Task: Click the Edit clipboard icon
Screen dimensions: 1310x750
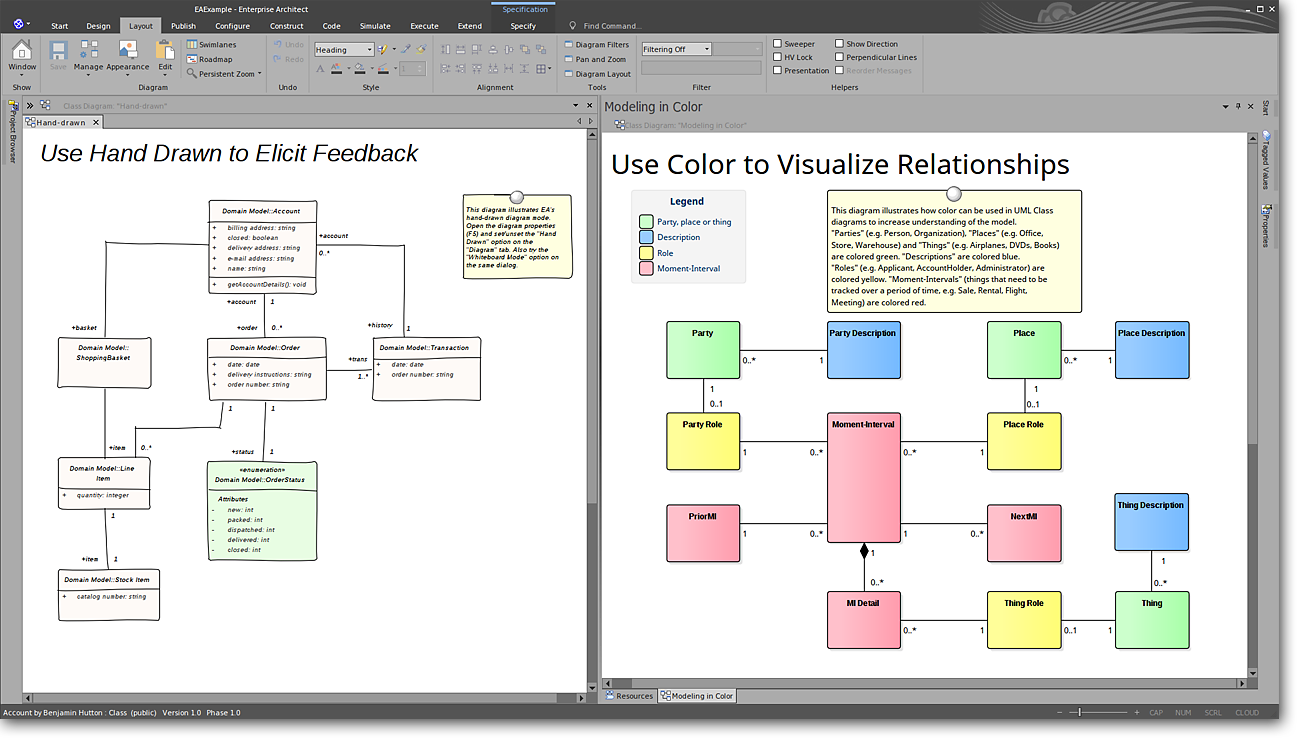Action: 165,54
